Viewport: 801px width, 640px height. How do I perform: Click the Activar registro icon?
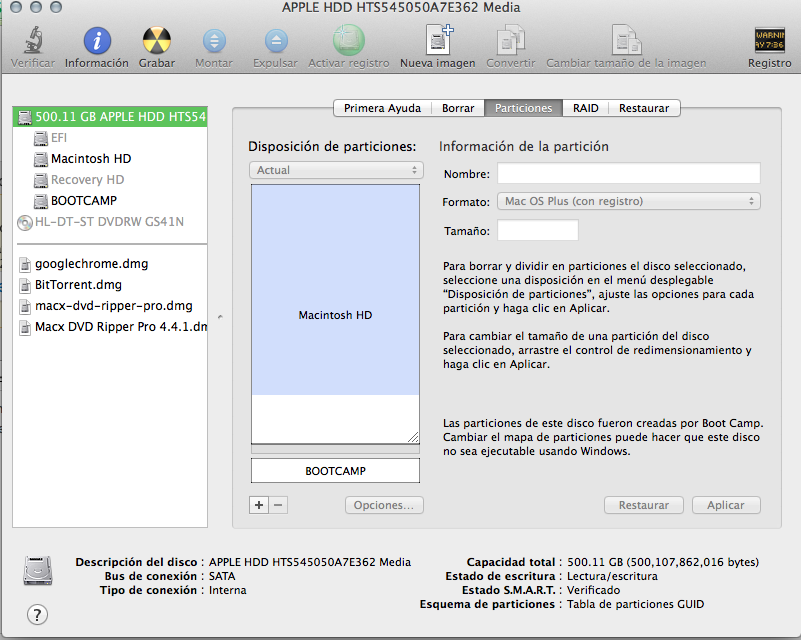(348, 40)
